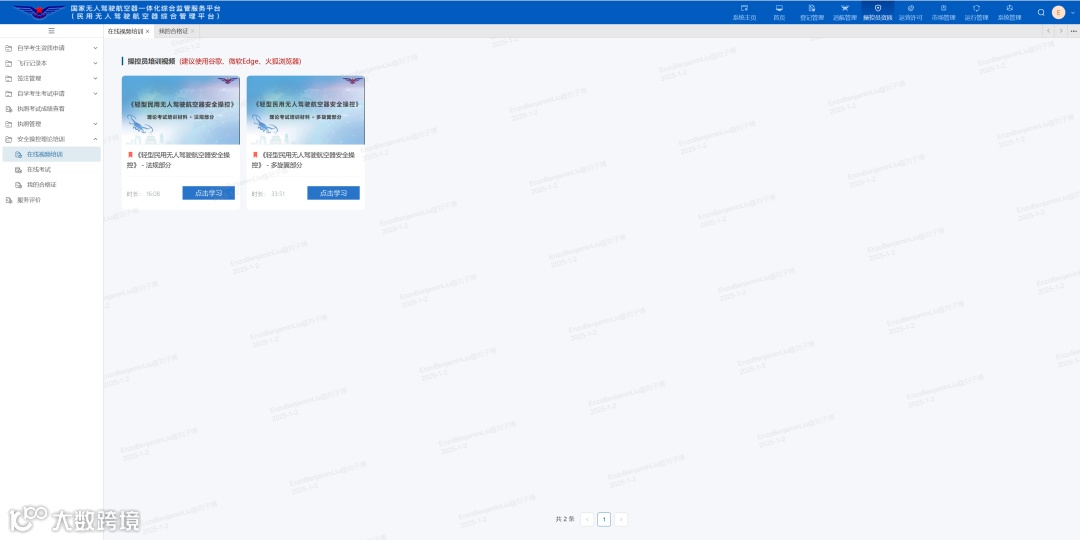Go to the previous pagination page
1080x540 pixels.
coord(587,519)
